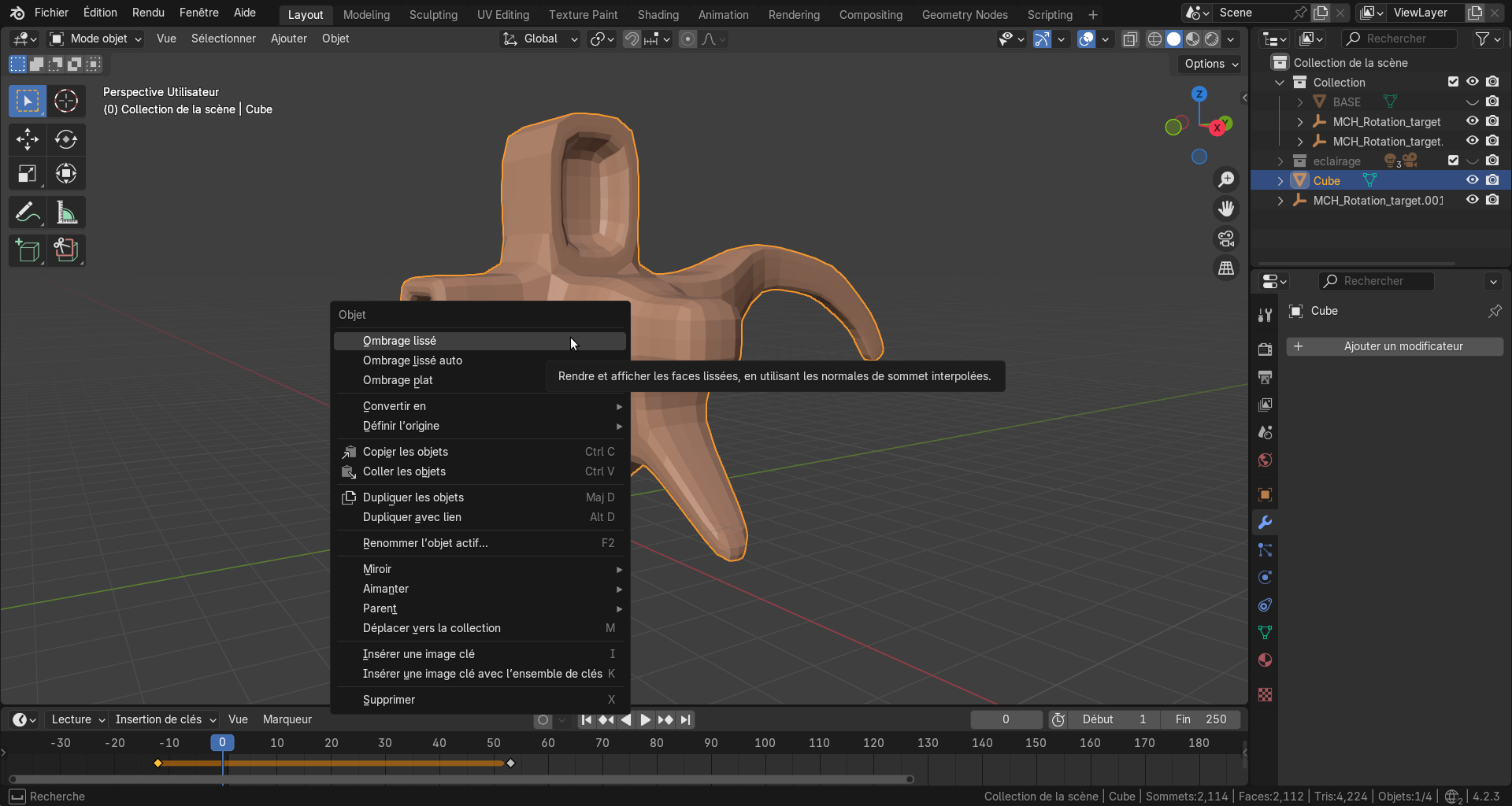This screenshot has width=1512, height=806.
Task: Open the Mode objet dropdown
Action: click(95, 39)
